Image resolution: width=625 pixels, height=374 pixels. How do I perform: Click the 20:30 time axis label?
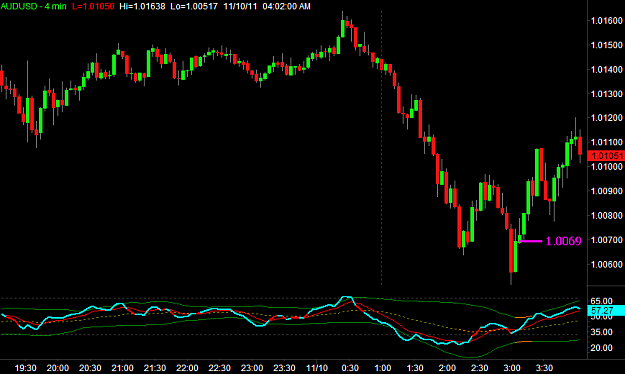[x=90, y=368]
